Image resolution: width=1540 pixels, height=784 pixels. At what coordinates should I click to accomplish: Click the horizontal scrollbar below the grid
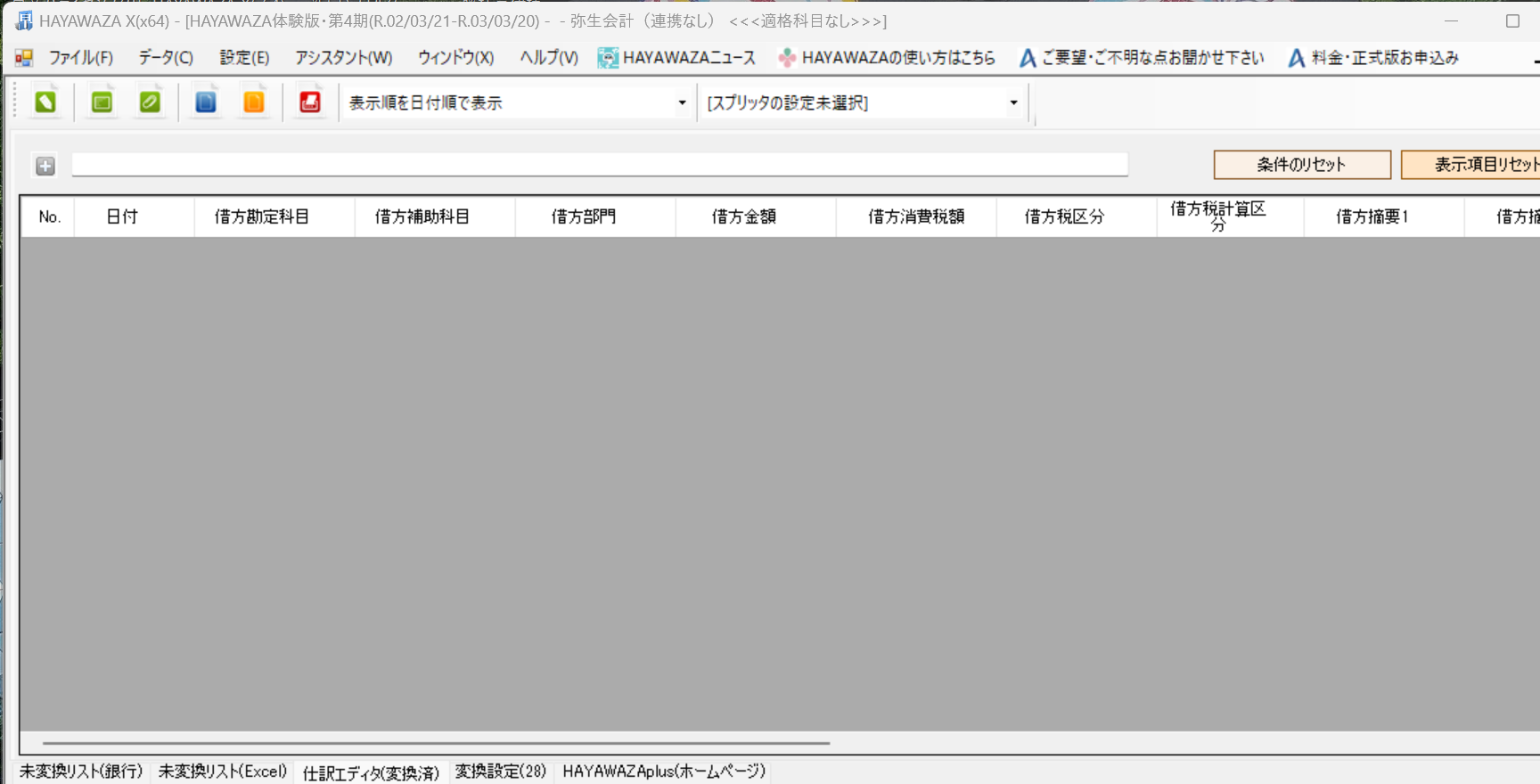point(437,742)
